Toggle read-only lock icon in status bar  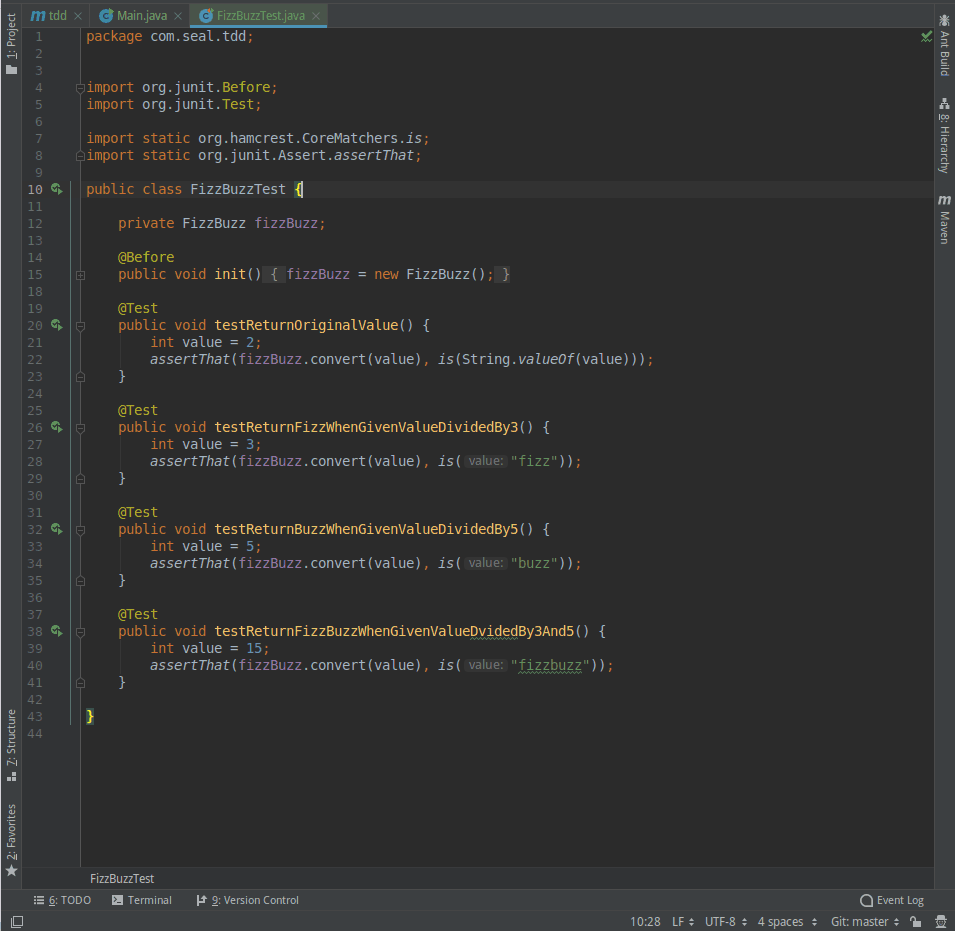[915, 922]
